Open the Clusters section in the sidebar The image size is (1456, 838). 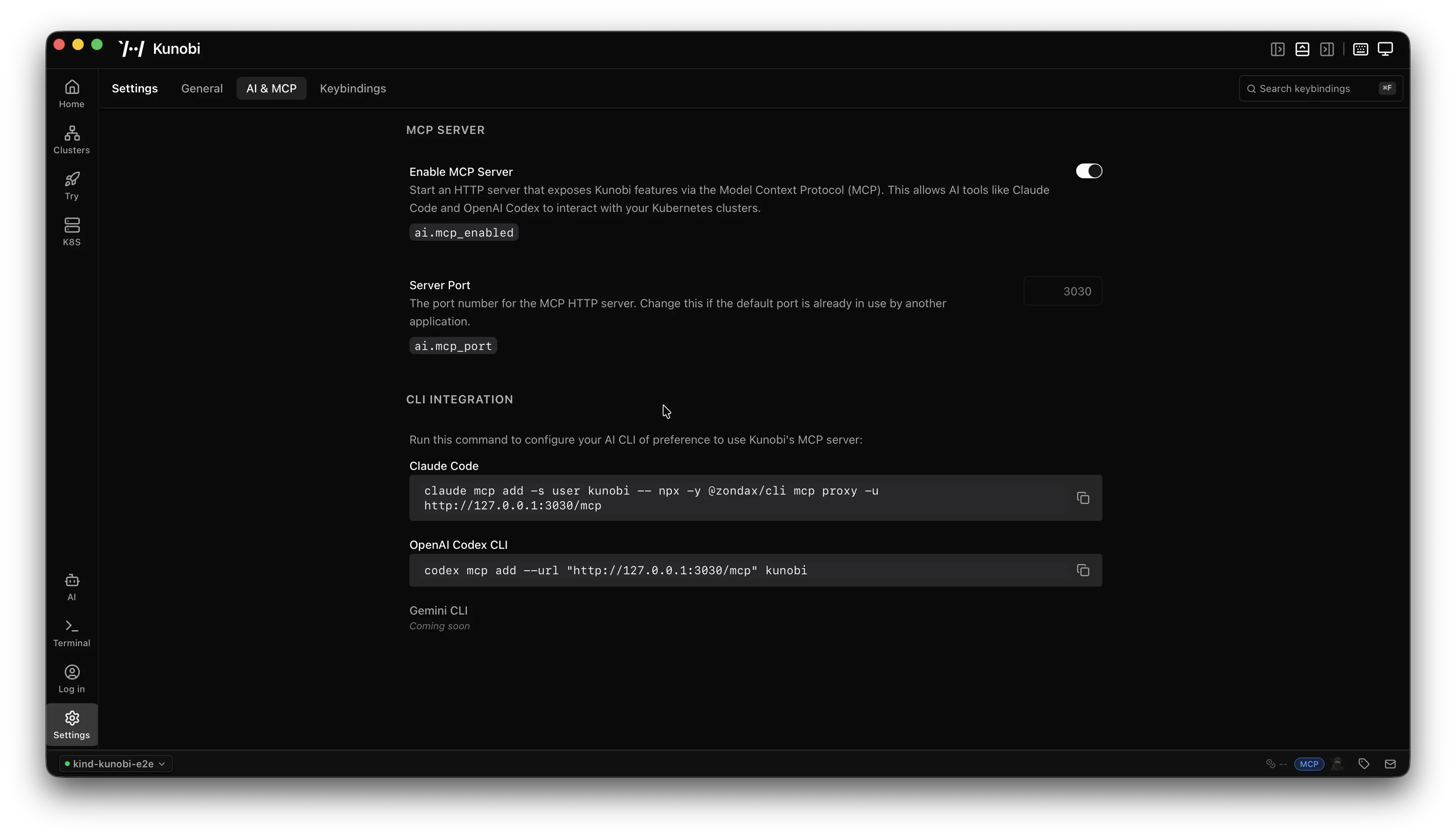tap(71, 138)
